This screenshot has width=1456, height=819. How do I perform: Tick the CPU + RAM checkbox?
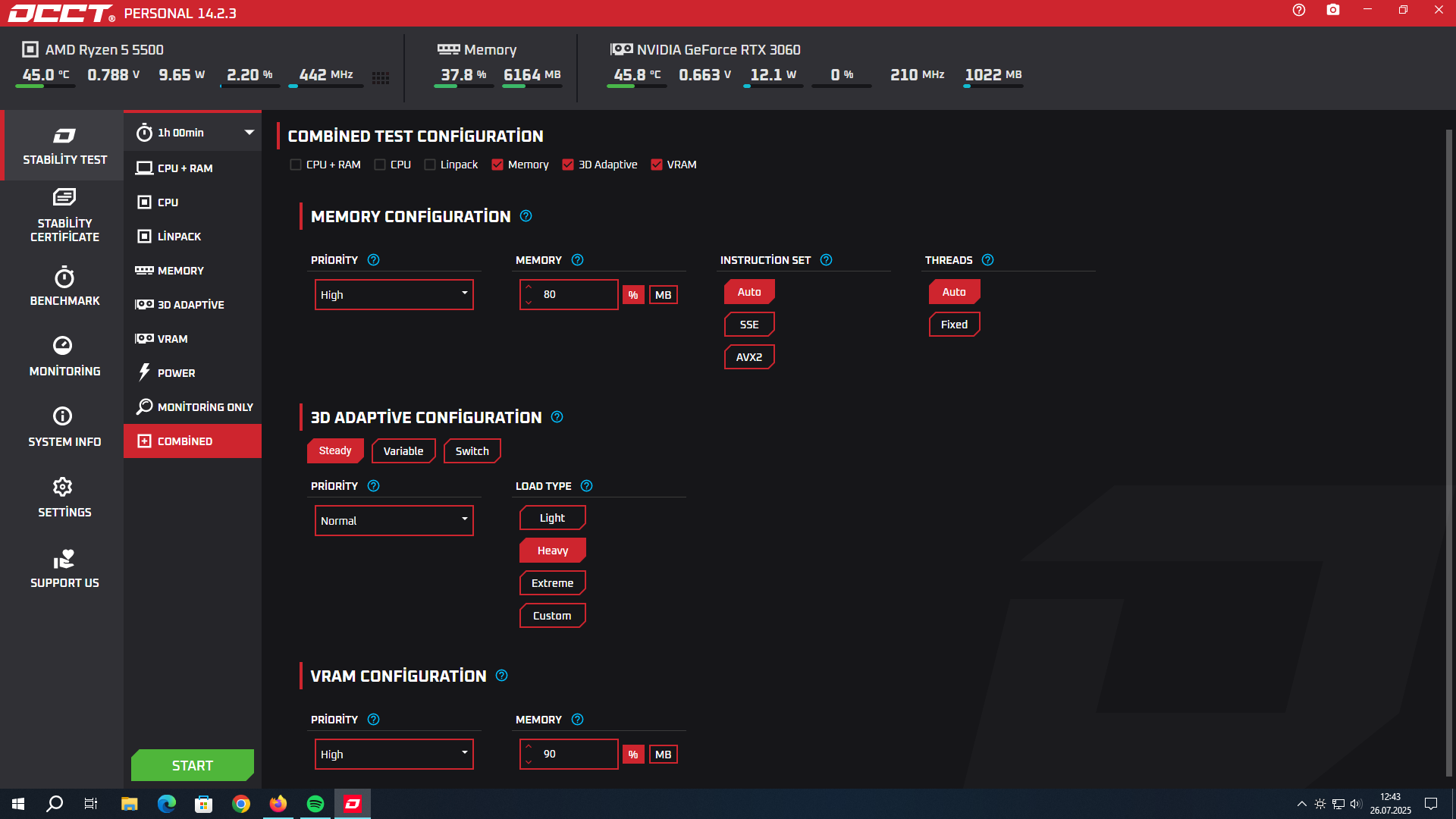(x=296, y=165)
